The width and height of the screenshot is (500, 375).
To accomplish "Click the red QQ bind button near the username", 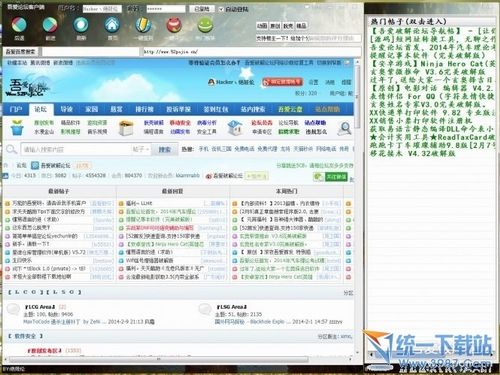I will pyautogui.click(x=283, y=82).
